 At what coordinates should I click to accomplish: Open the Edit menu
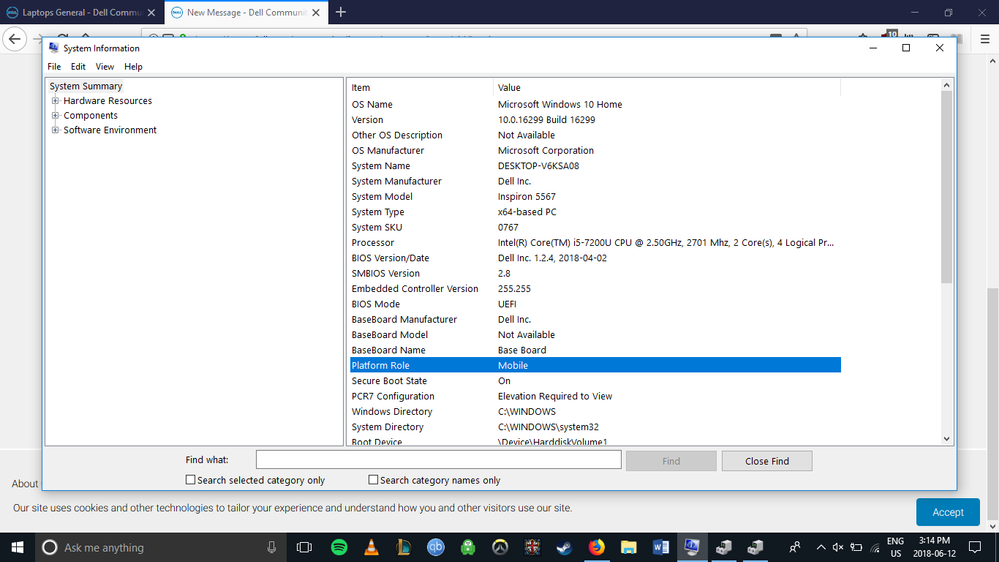pyautogui.click(x=78, y=66)
